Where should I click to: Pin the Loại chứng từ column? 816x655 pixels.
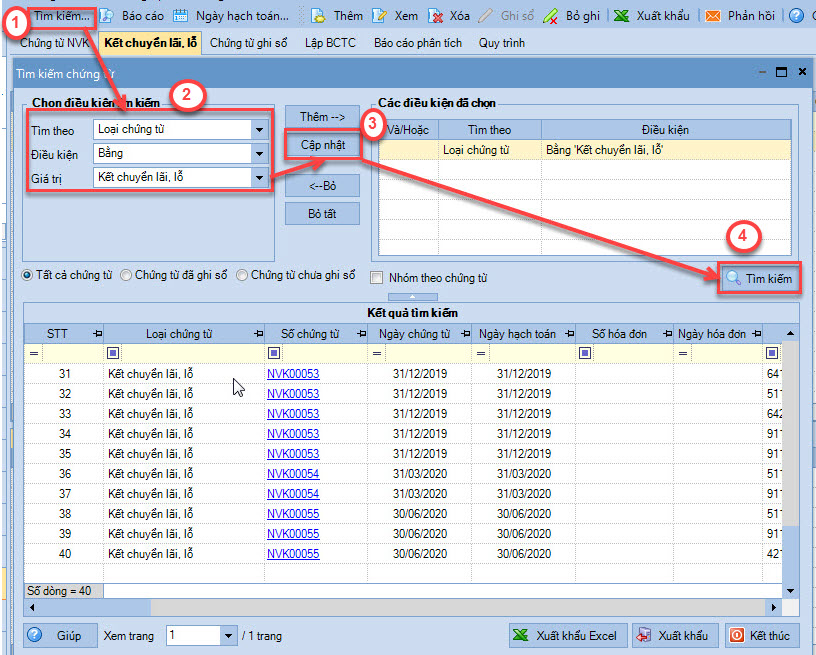258,333
